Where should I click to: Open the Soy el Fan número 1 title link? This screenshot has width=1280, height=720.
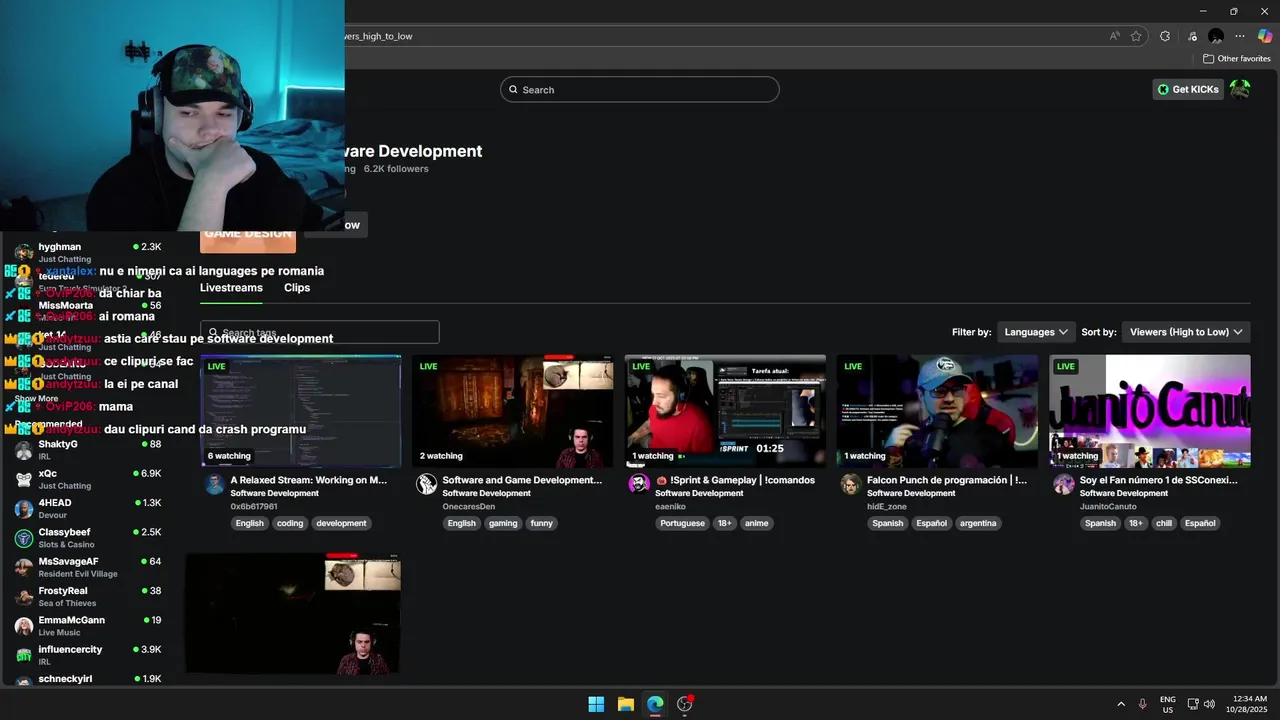[1160, 480]
